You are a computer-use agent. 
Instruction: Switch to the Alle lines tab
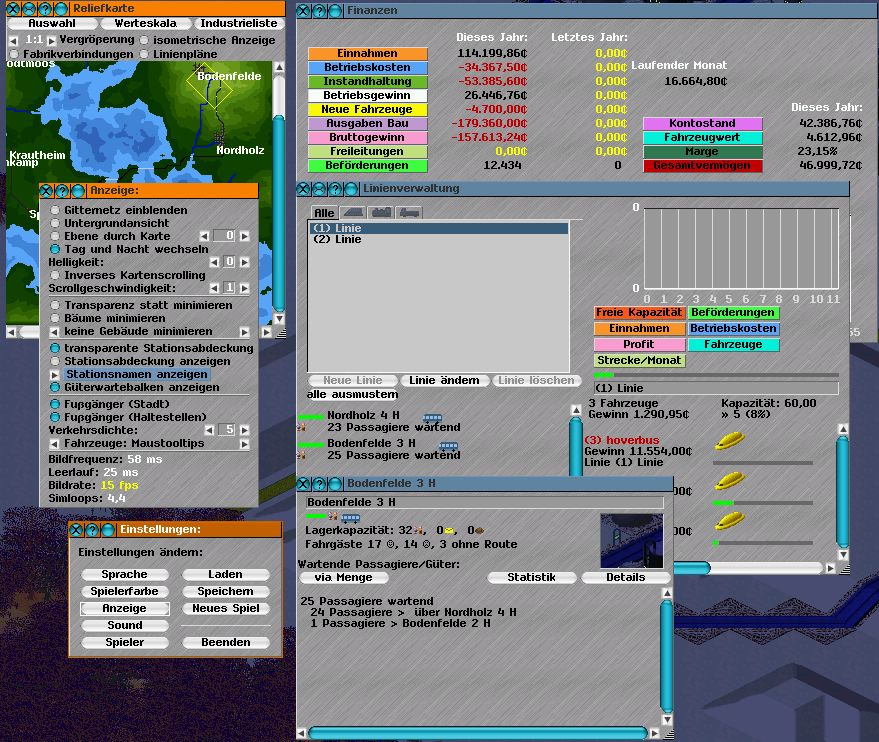pos(324,213)
